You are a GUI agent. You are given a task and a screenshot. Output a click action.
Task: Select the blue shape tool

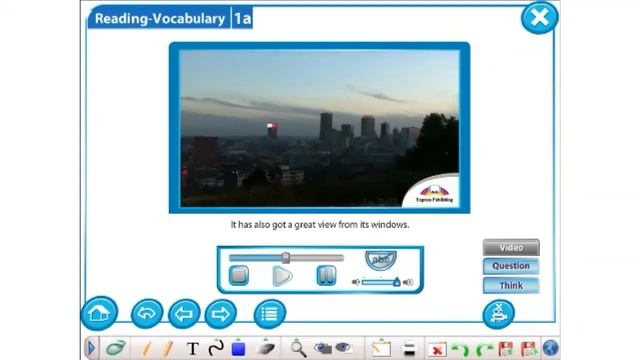[238, 349]
